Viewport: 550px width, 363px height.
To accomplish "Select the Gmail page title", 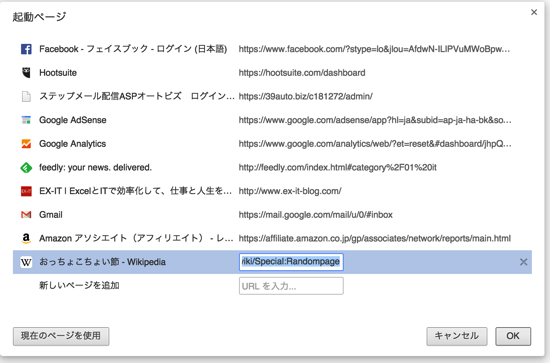I will pos(51,215).
